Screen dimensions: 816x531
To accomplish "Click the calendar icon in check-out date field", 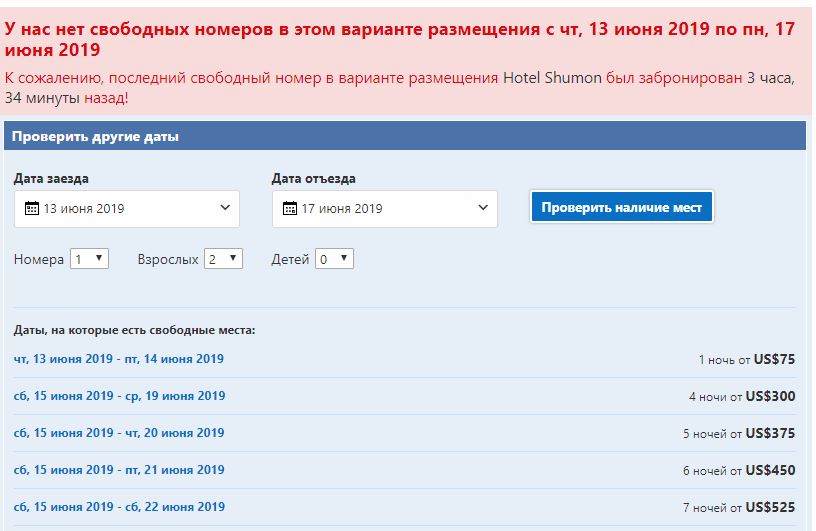I will pyautogui.click(x=290, y=209).
